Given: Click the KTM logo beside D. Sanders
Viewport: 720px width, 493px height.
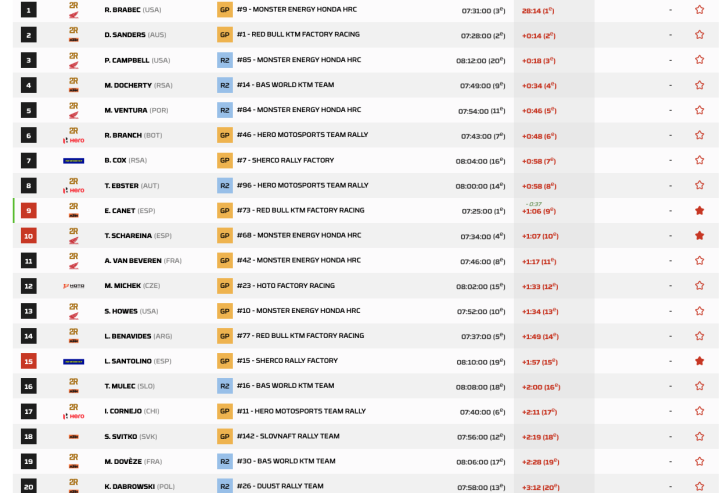Looking at the screenshot, I should [x=73, y=35].
